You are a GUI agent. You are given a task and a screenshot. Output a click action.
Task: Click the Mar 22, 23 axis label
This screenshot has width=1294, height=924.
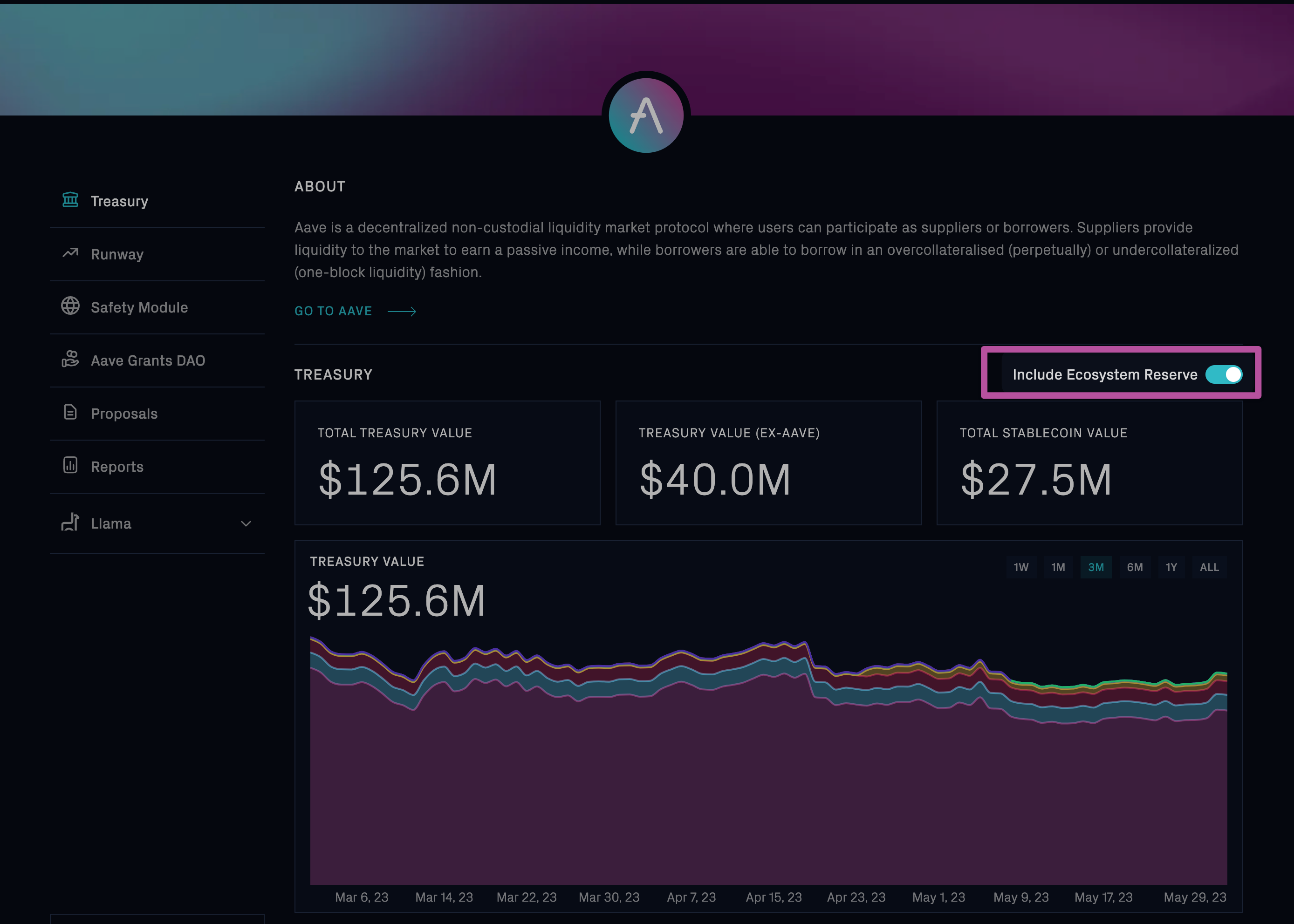click(x=527, y=897)
